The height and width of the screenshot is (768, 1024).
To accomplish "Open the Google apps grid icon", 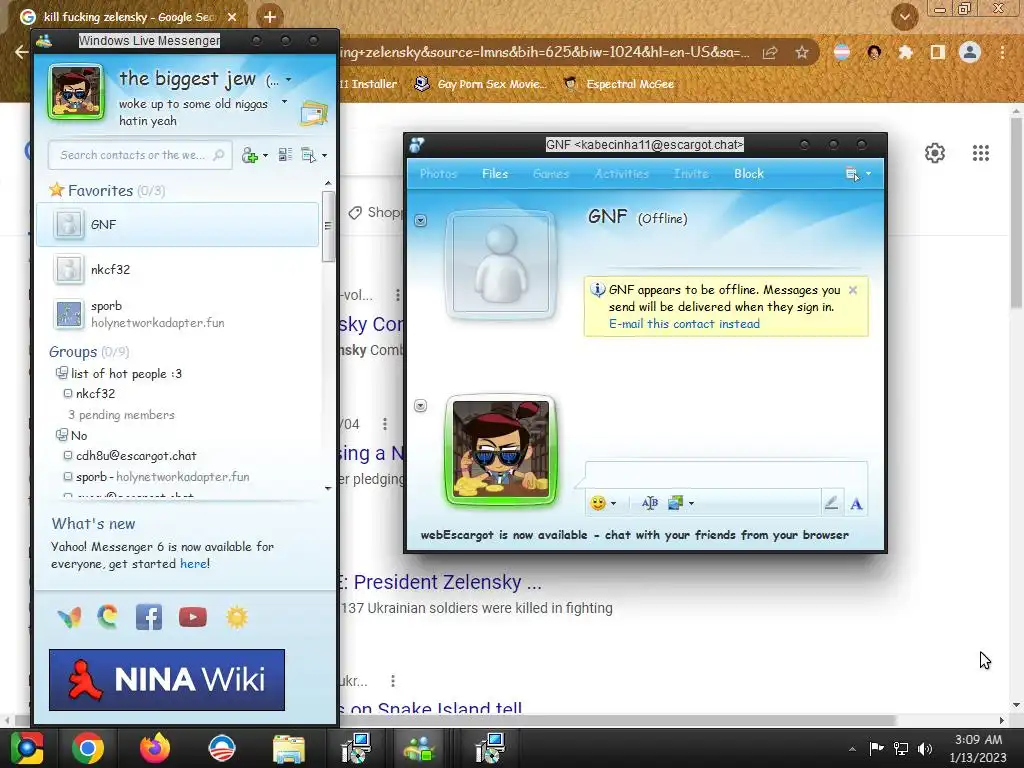I will point(980,153).
